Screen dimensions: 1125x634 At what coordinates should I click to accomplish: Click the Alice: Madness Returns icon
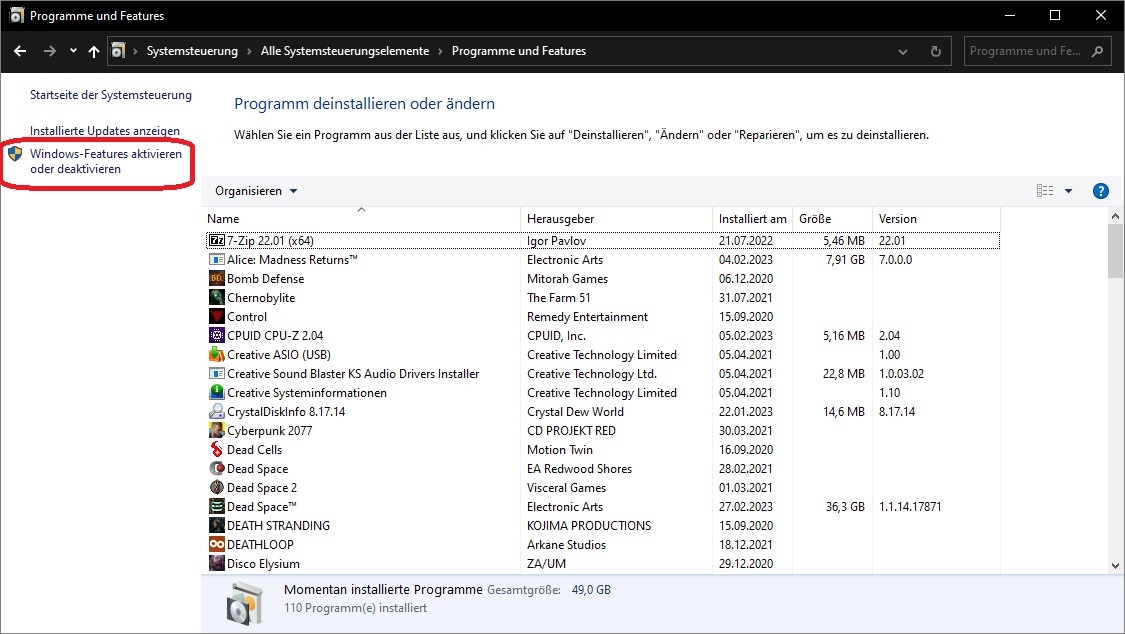(x=217, y=260)
